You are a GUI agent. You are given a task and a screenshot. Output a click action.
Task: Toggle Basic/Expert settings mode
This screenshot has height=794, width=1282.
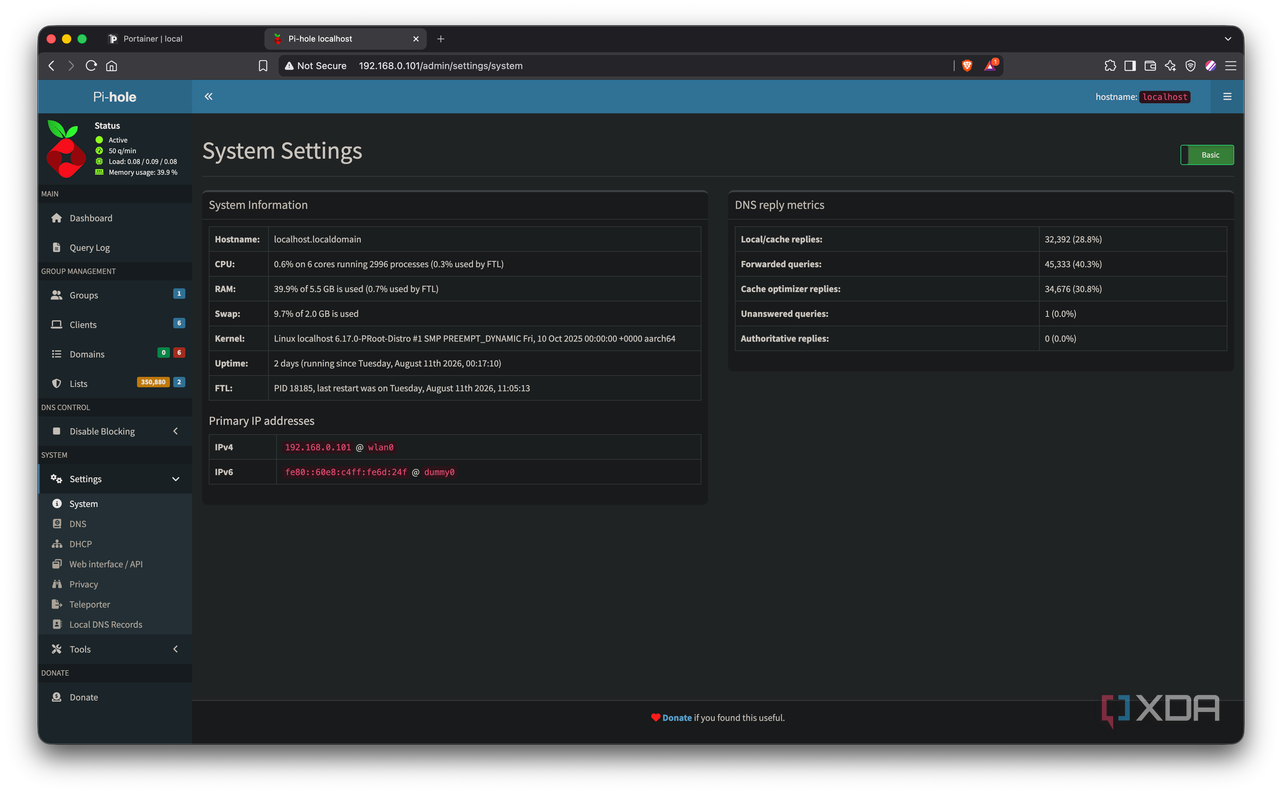tap(1207, 155)
